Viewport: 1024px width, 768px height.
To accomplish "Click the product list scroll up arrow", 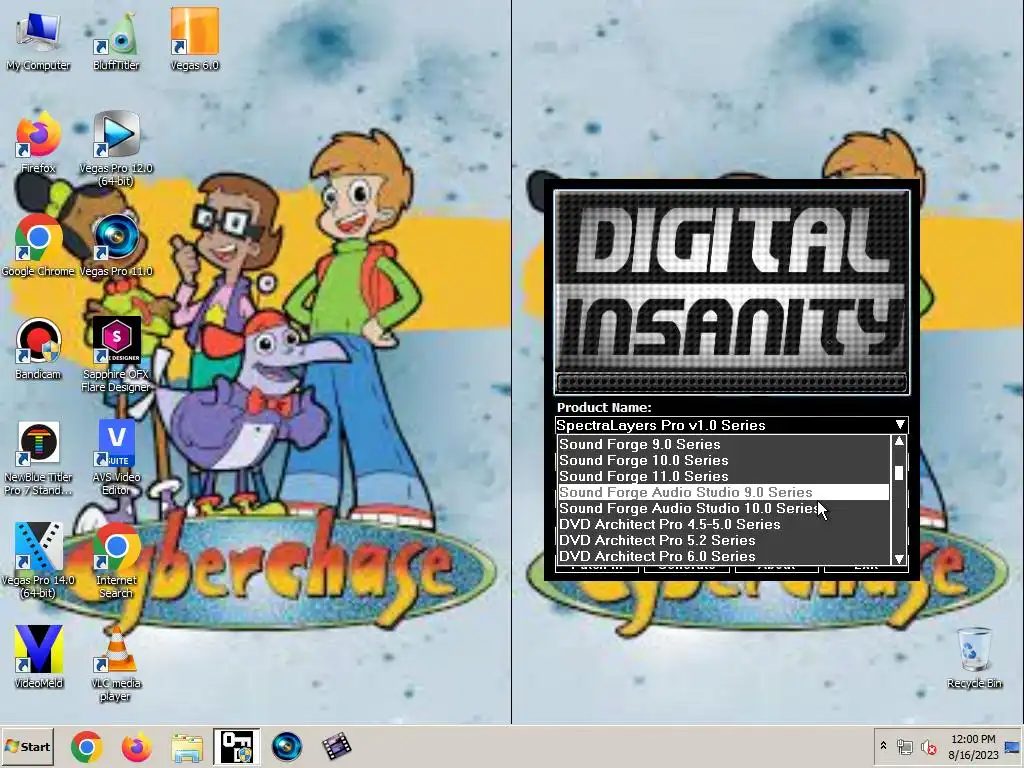I will pos(899,442).
